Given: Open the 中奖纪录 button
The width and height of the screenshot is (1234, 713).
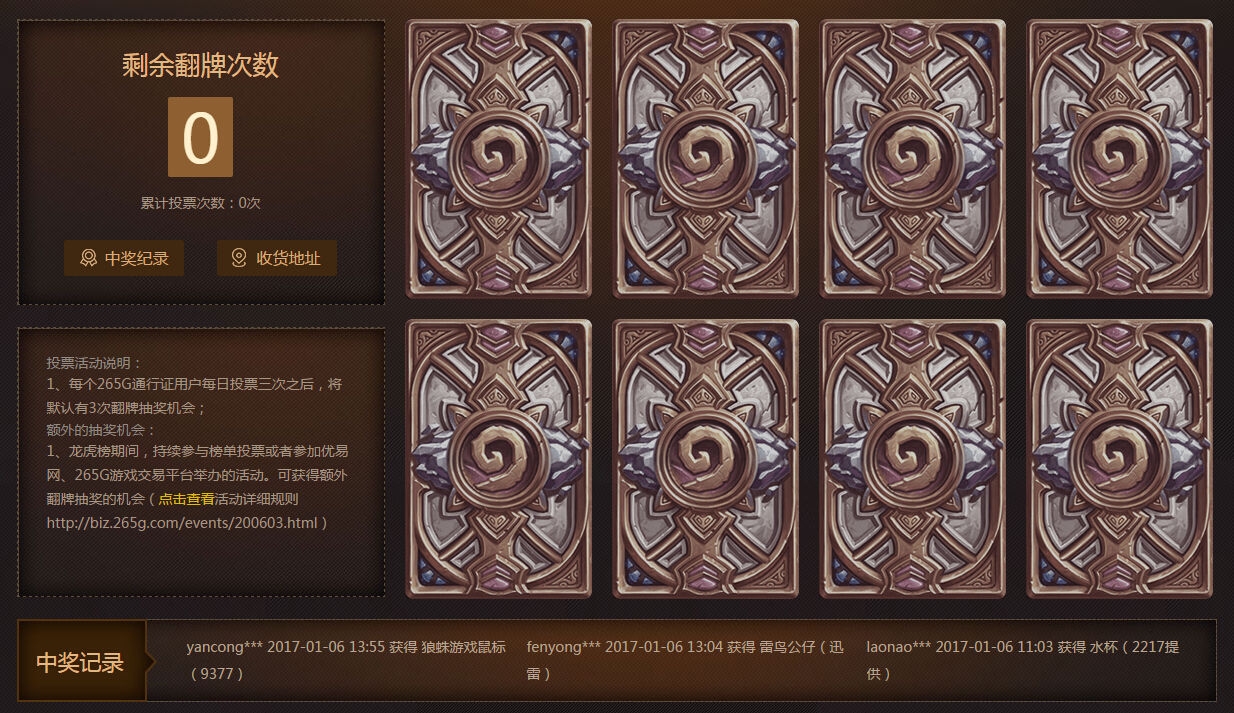Looking at the screenshot, I should pyautogui.click(x=124, y=258).
